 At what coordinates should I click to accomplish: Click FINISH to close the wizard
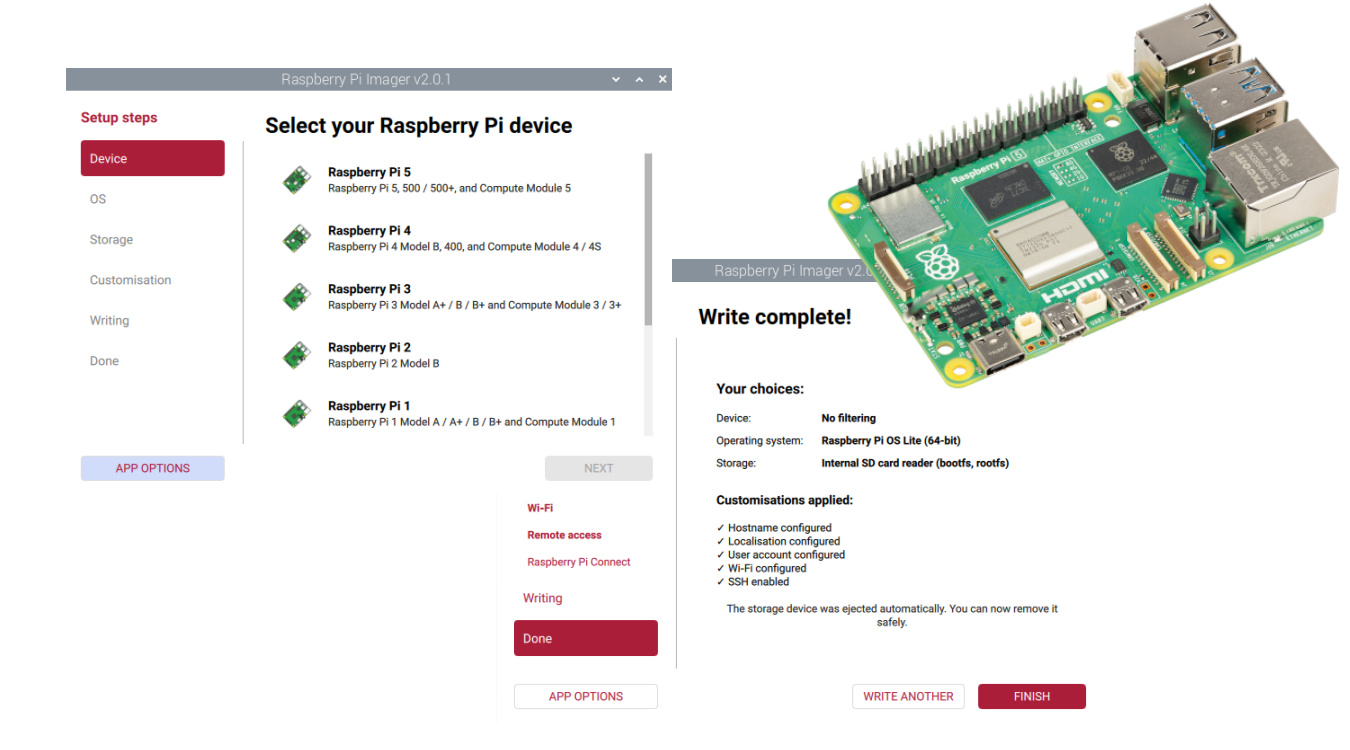point(1031,696)
